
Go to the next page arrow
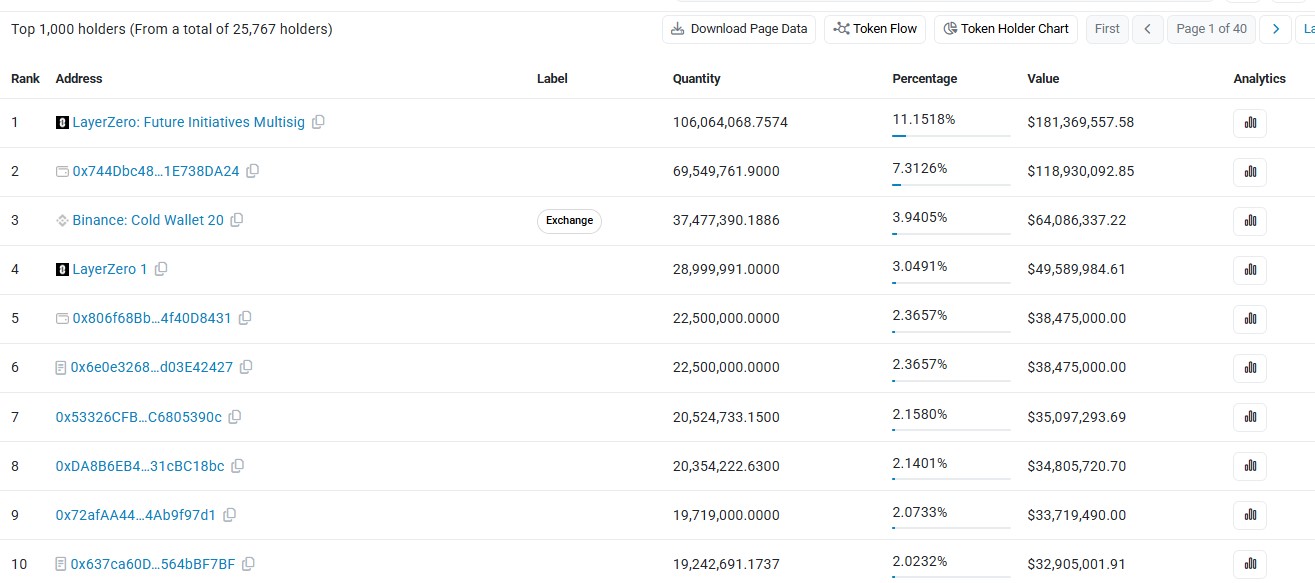[1275, 29]
